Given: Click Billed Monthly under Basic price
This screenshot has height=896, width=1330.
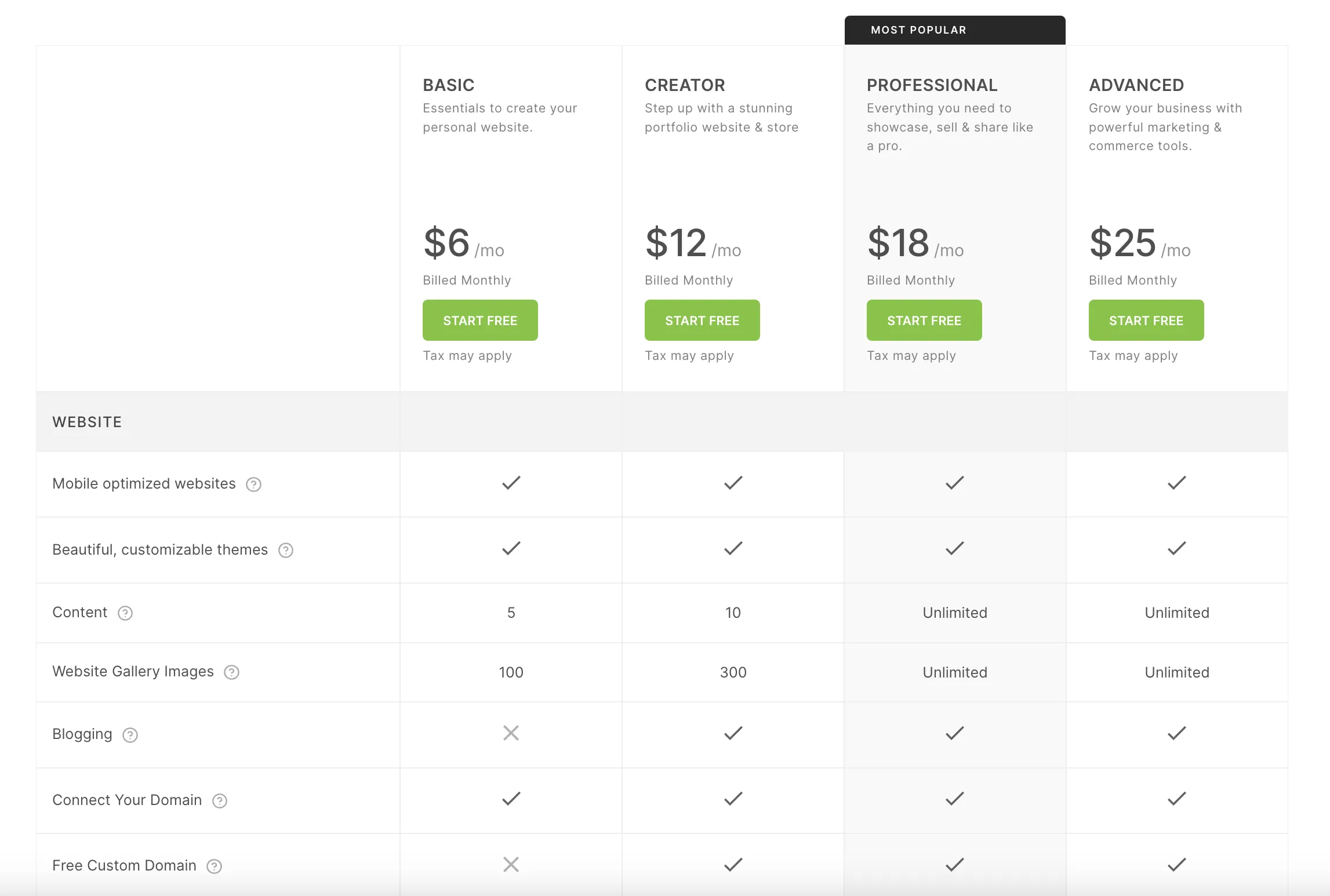Looking at the screenshot, I should (467, 281).
